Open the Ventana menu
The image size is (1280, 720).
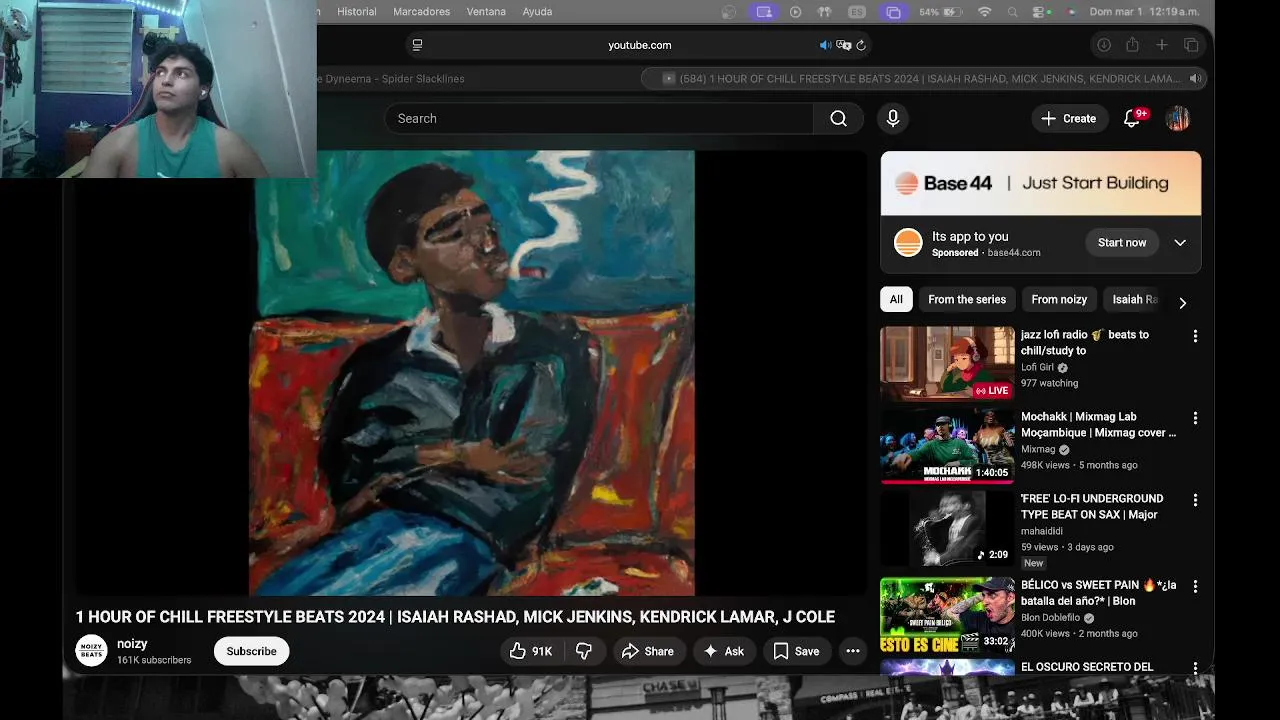pyautogui.click(x=486, y=12)
